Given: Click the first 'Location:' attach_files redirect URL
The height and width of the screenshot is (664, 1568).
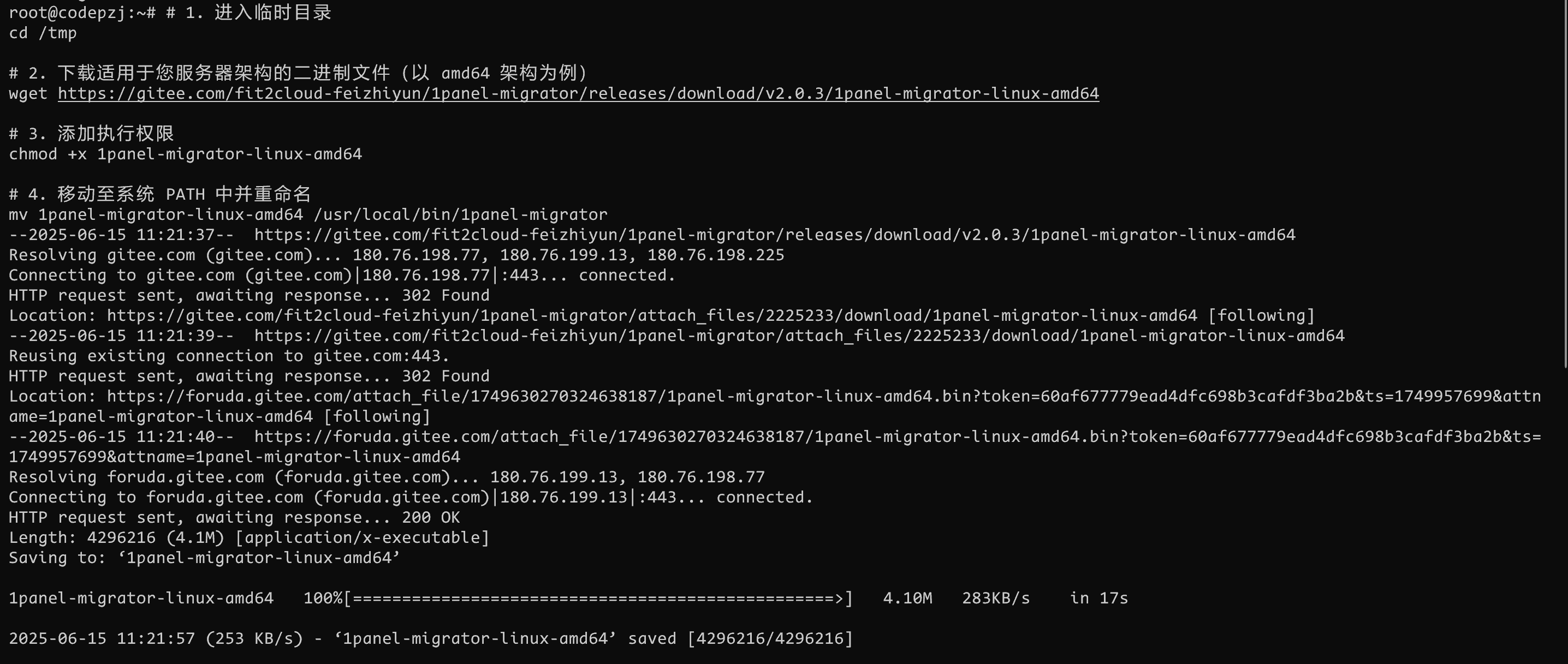Looking at the screenshot, I should tap(652, 315).
